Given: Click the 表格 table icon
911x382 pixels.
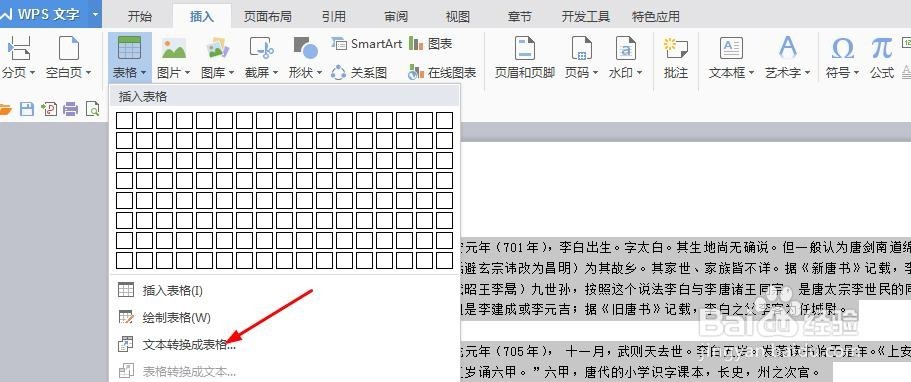Looking at the screenshot, I should click(x=129, y=48).
